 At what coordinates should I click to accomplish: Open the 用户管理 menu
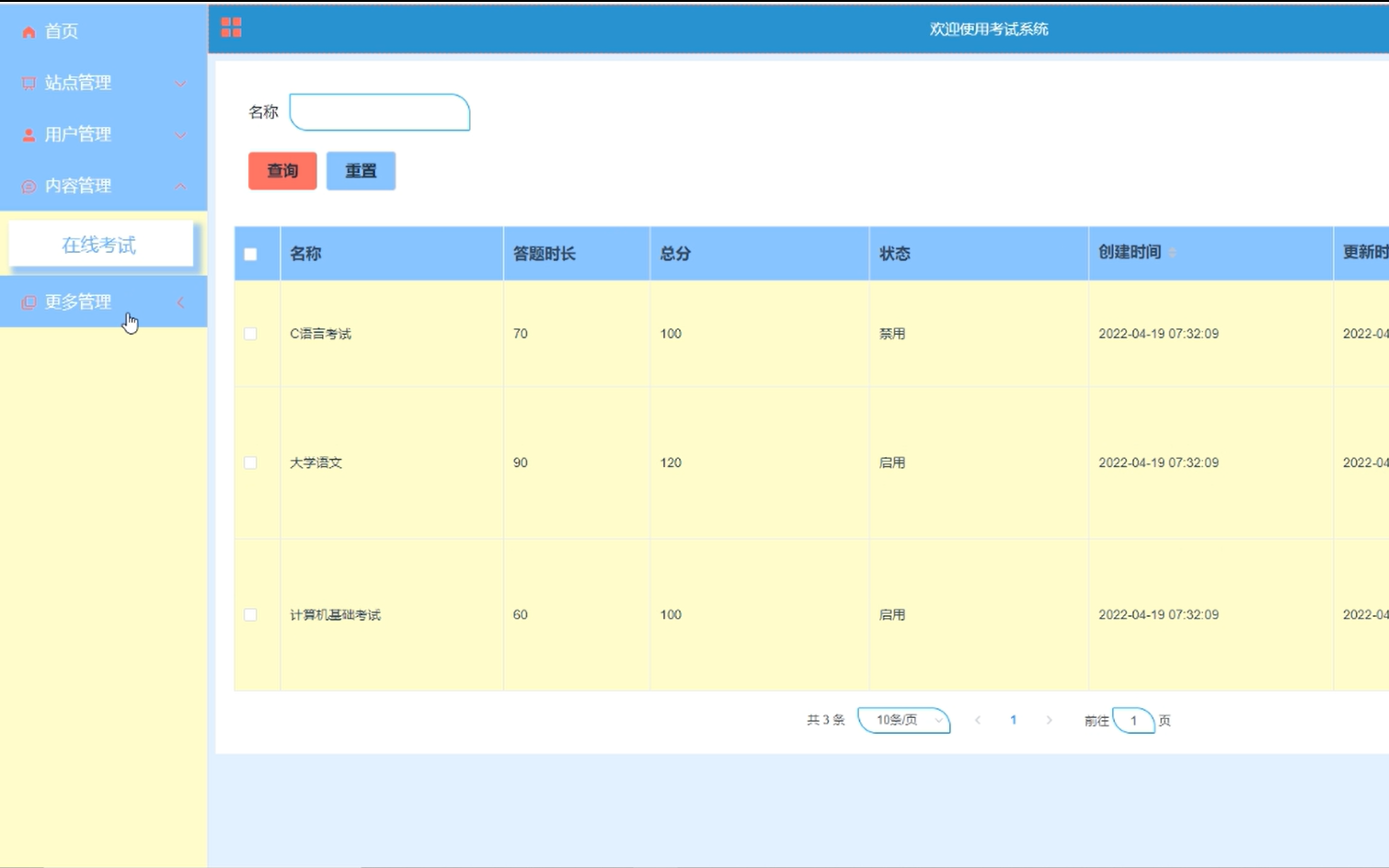tap(103, 134)
